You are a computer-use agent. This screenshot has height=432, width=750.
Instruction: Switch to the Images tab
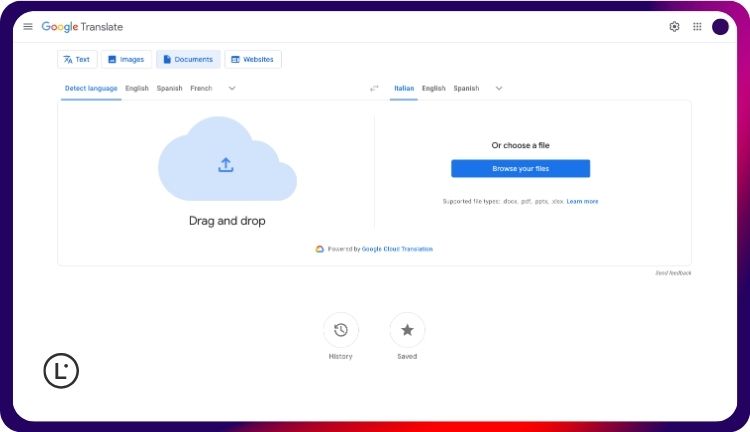pos(126,60)
